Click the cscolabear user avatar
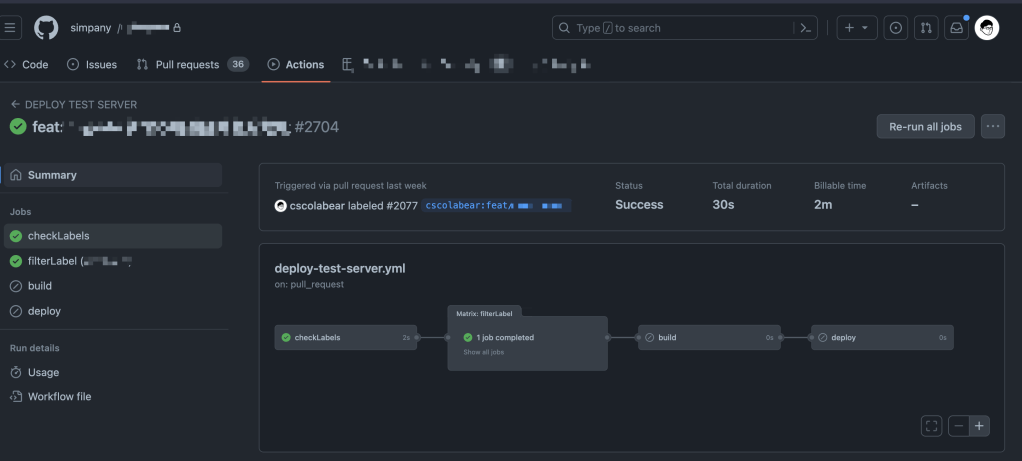Screen dimensions: 1022x461 coord(281,205)
